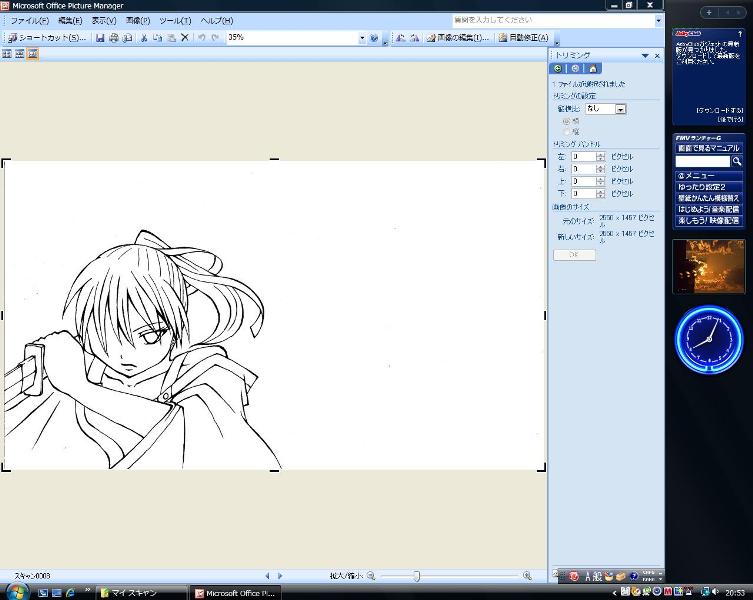Click the zoom in magnifier icon
The image size is (753, 600).
527,576
